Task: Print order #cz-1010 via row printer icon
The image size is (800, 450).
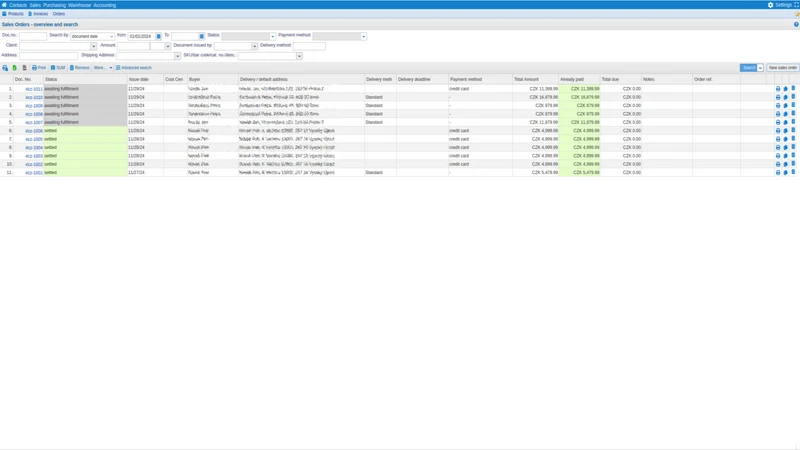Action: click(778, 97)
